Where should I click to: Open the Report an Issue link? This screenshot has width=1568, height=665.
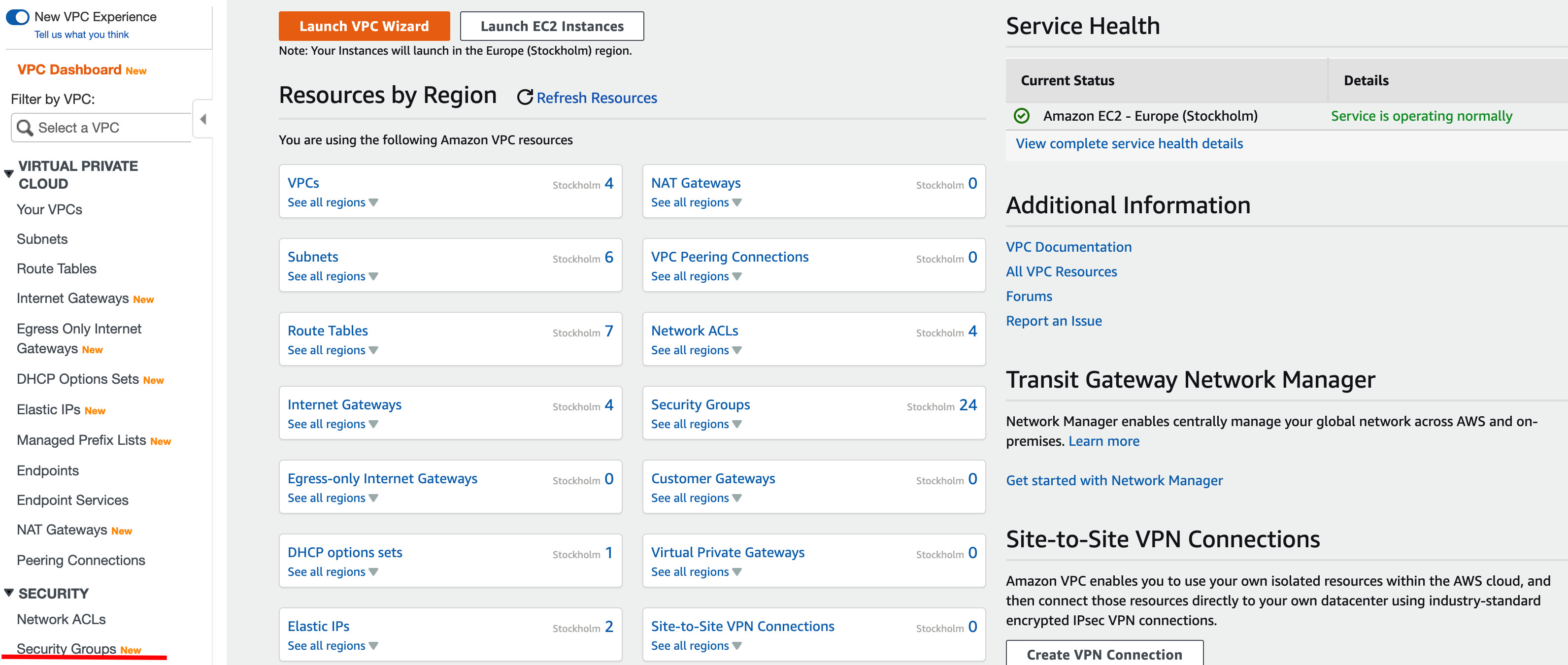[x=1054, y=321]
